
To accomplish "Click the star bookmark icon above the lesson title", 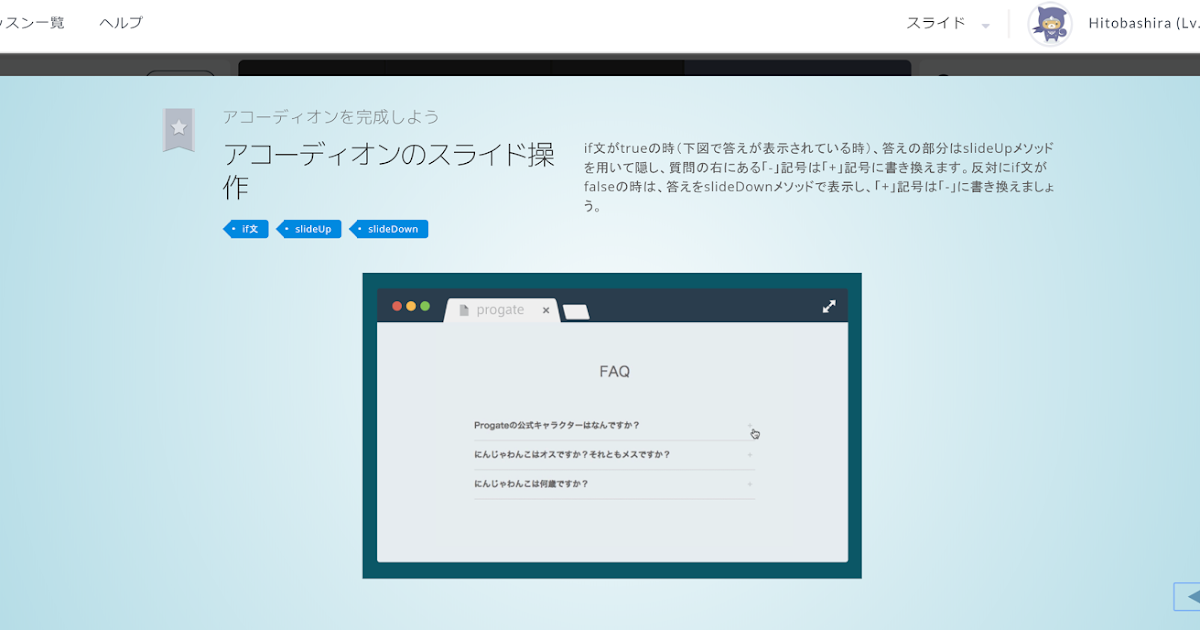I will coord(179,127).
